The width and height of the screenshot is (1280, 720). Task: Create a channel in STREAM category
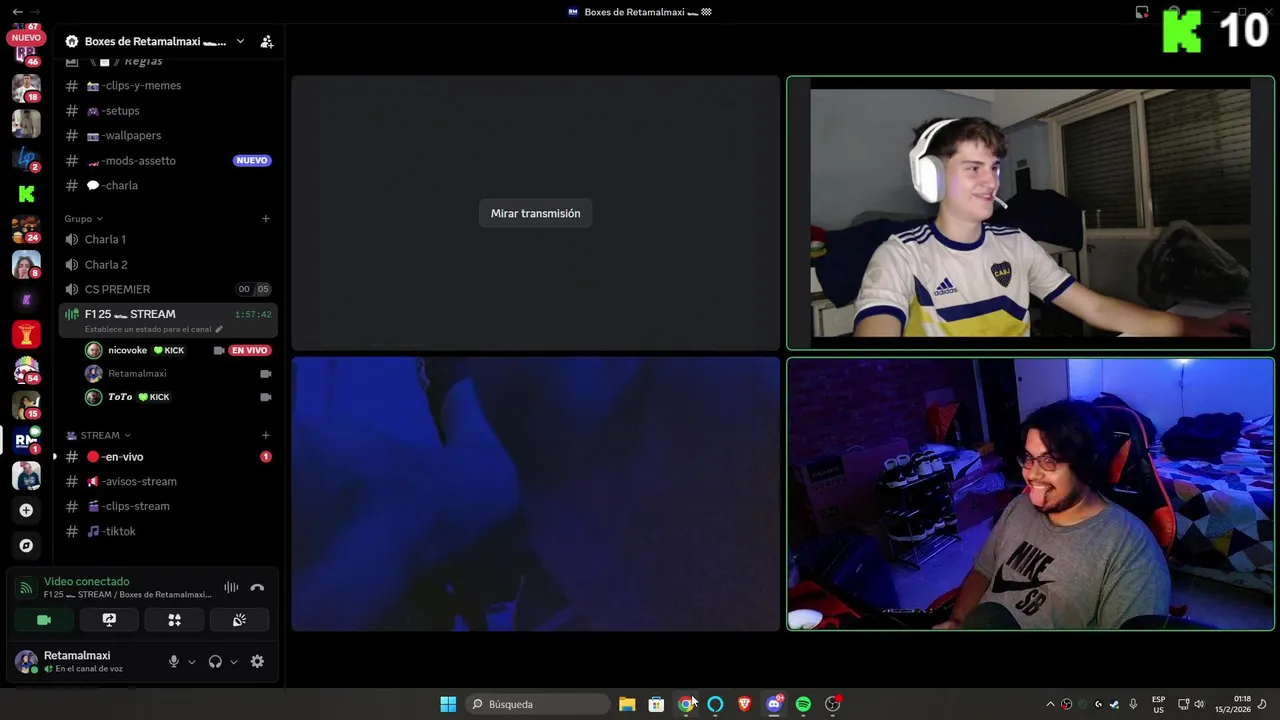tap(265, 436)
